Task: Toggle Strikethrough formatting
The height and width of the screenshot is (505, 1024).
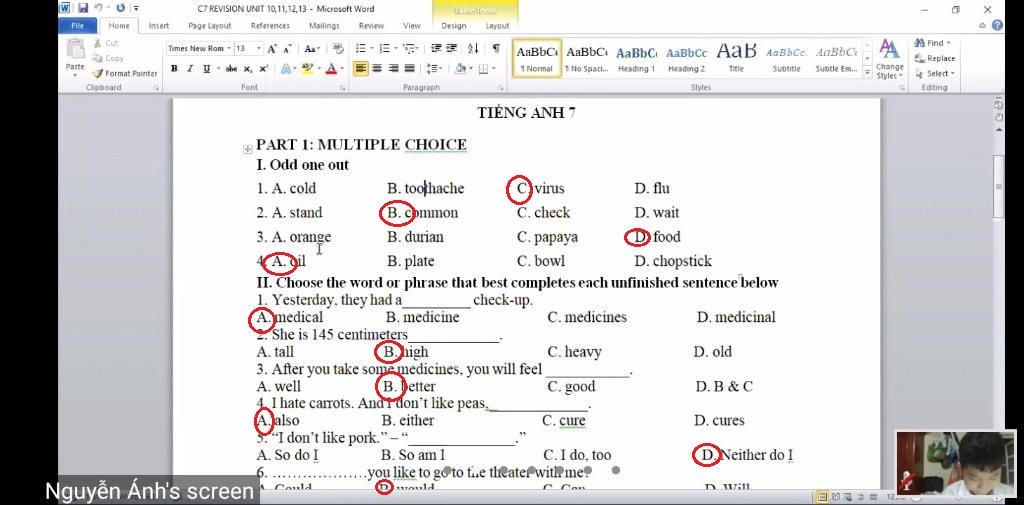Action: tap(231, 69)
